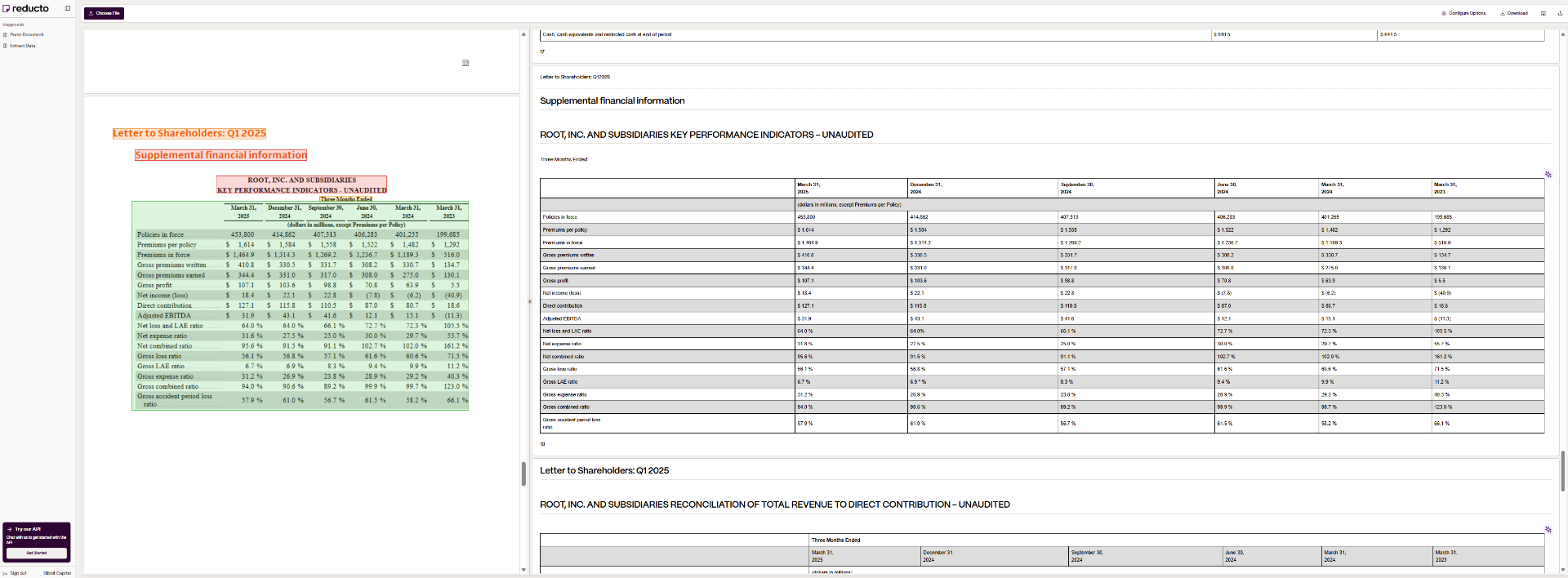Viewport: 1568px width, 578px height.
Task: Click the page 17 marker in the PDF preview
Action: point(465,63)
